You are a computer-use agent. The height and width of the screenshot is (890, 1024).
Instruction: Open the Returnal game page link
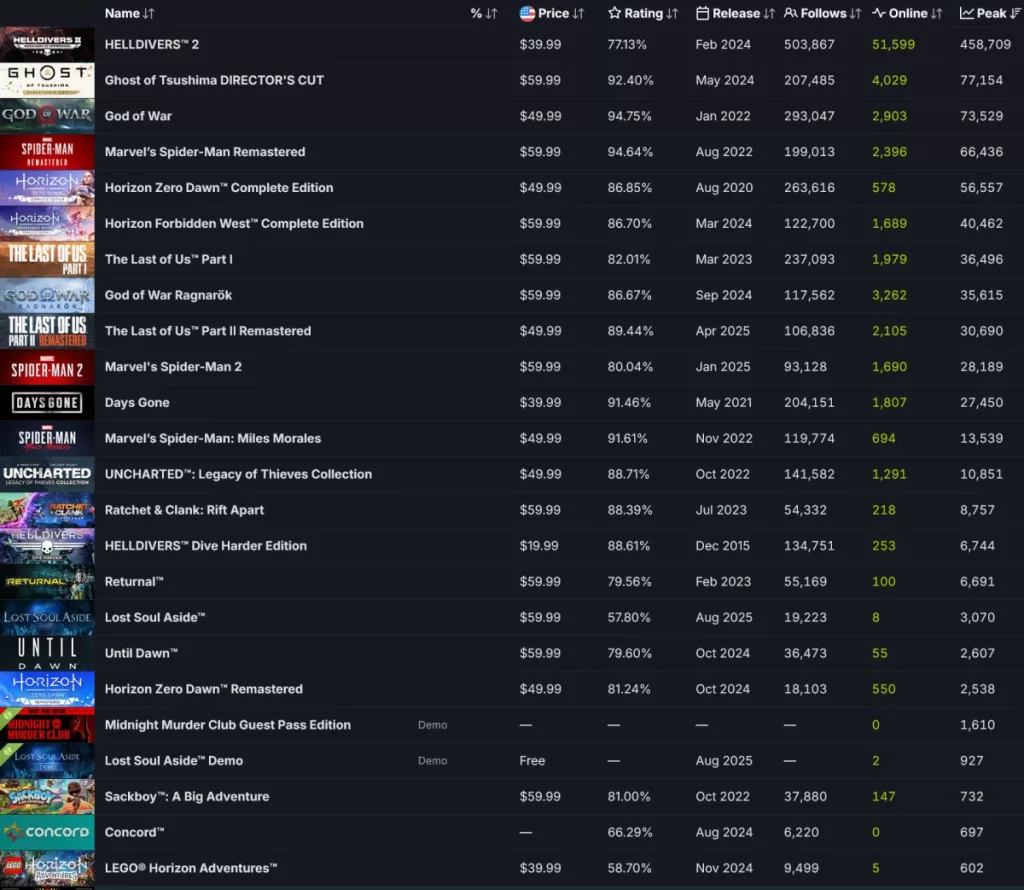click(134, 582)
